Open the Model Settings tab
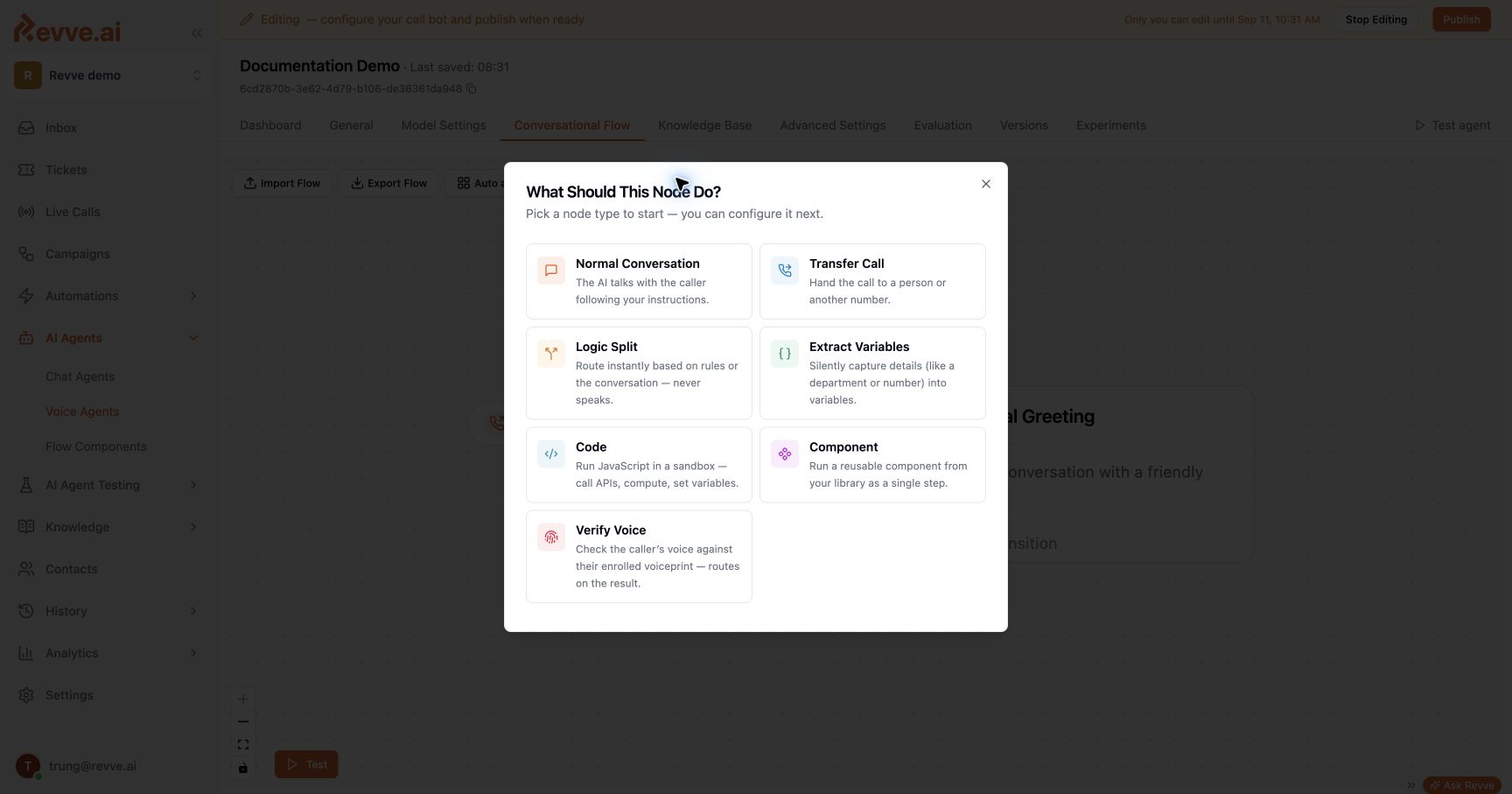The height and width of the screenshot is (794, 1512). [444, 125]
